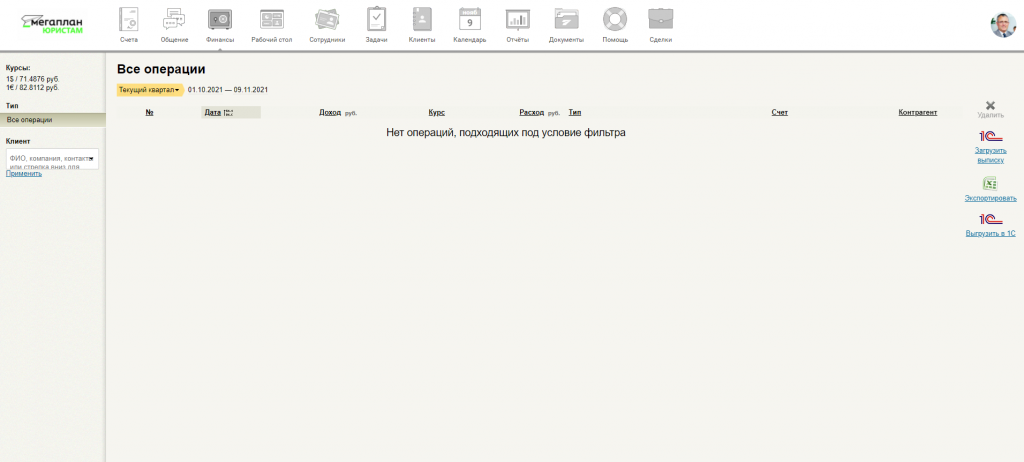Switch to the Финансы section
Screen dimensions: 1024x462
(x=220, y=20)
